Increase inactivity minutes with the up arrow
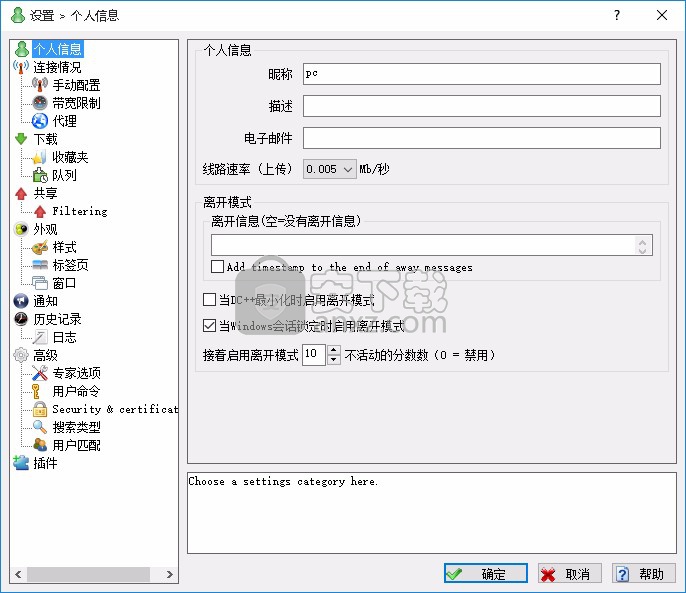 click(x=334, y=350)
